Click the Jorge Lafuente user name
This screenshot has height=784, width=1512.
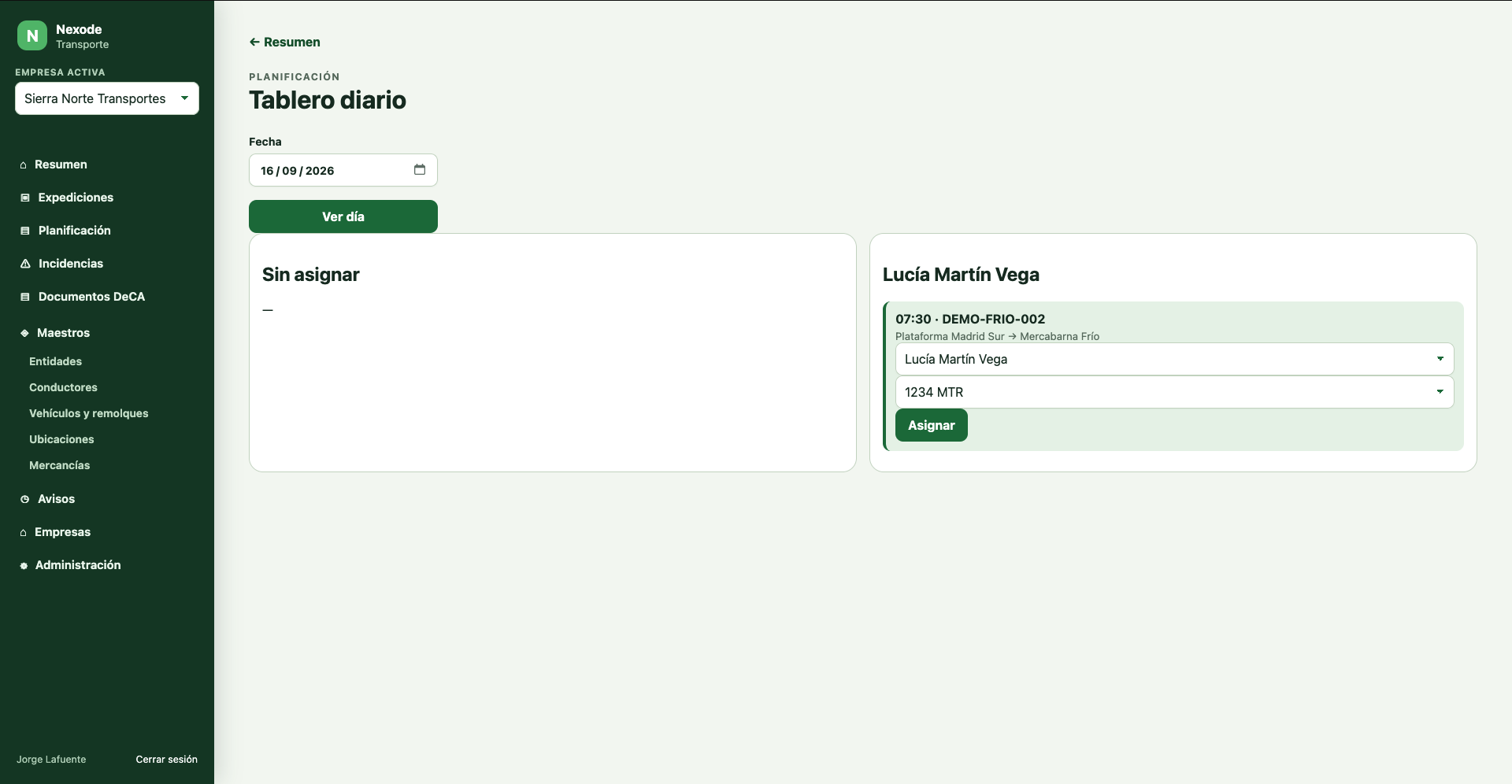(51, 760)
